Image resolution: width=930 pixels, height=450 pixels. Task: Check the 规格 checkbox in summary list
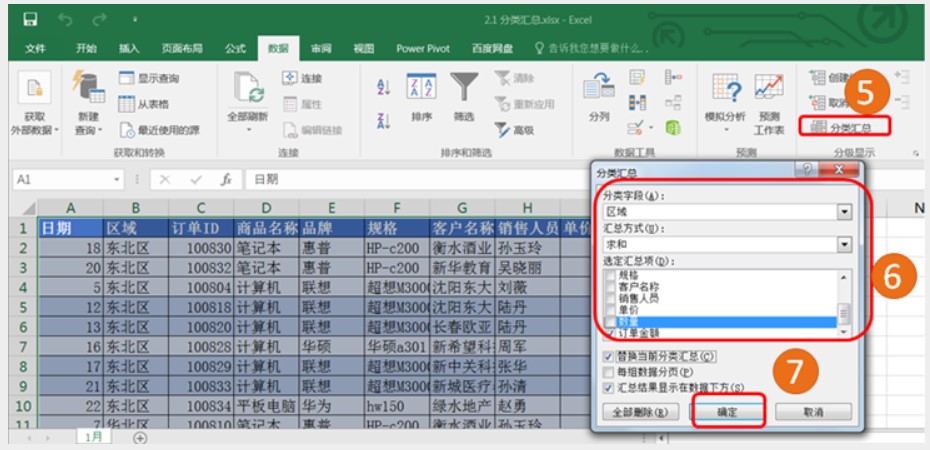[610, 275]
